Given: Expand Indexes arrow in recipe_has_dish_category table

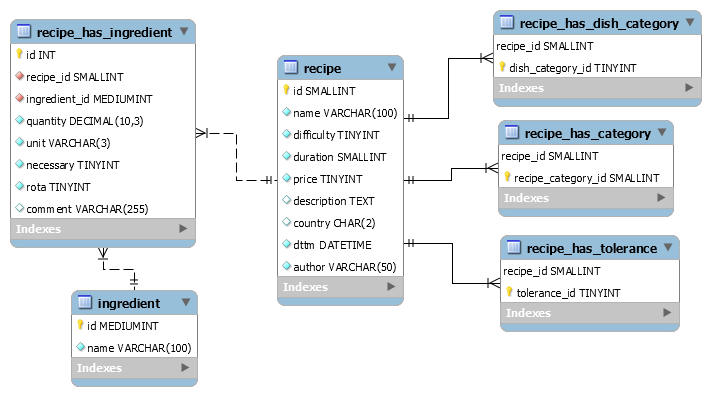Looking at the screenshot, I should (689, 87).
